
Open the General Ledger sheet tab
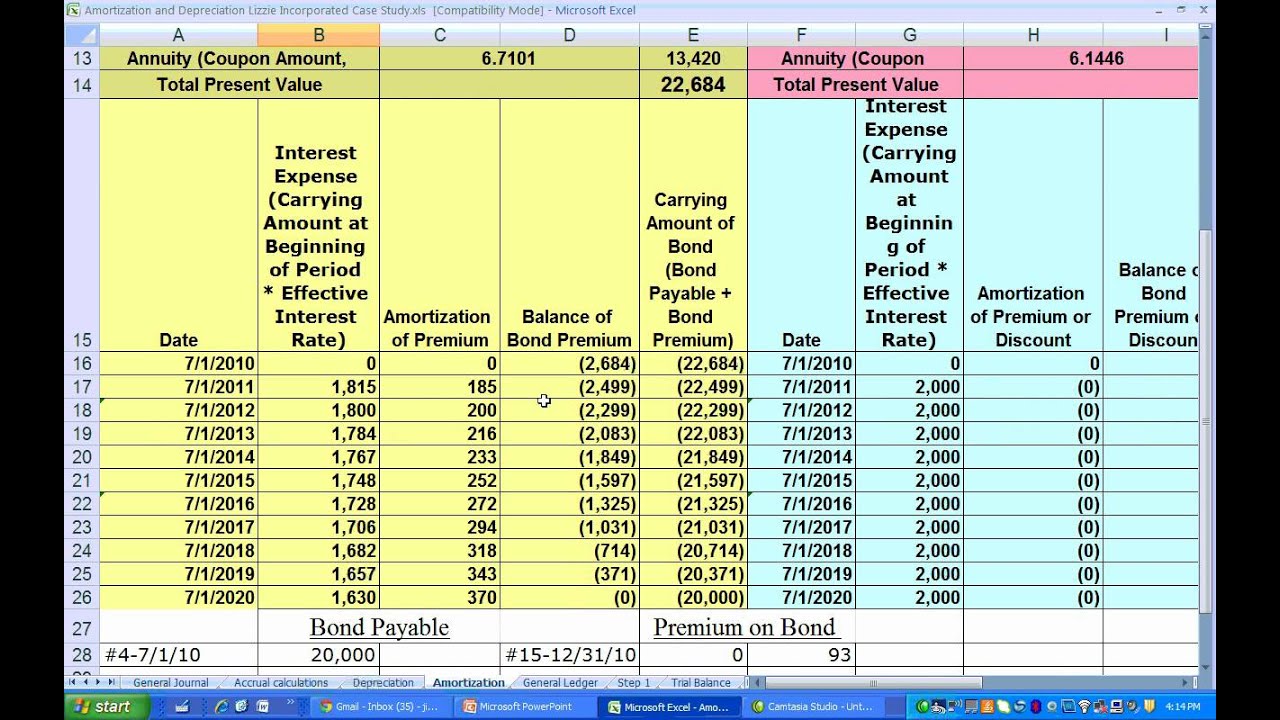click(560, 683)
